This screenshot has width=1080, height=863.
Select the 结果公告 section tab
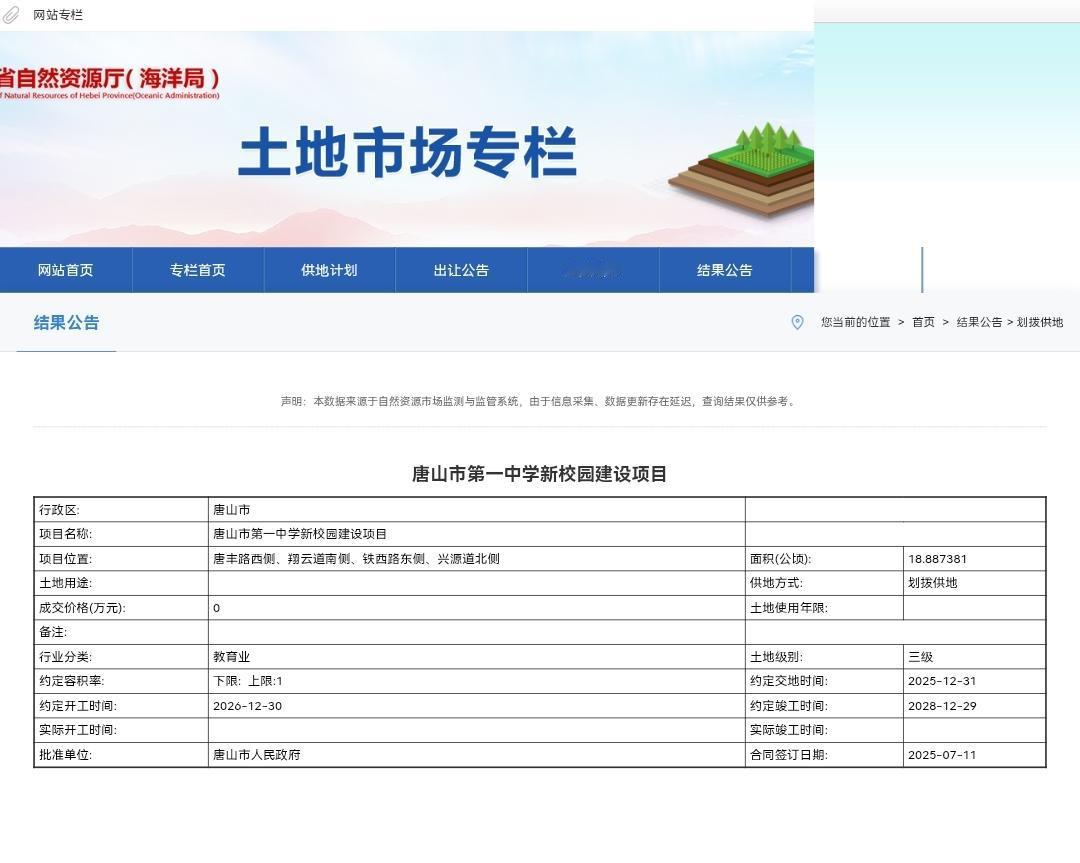66,322
